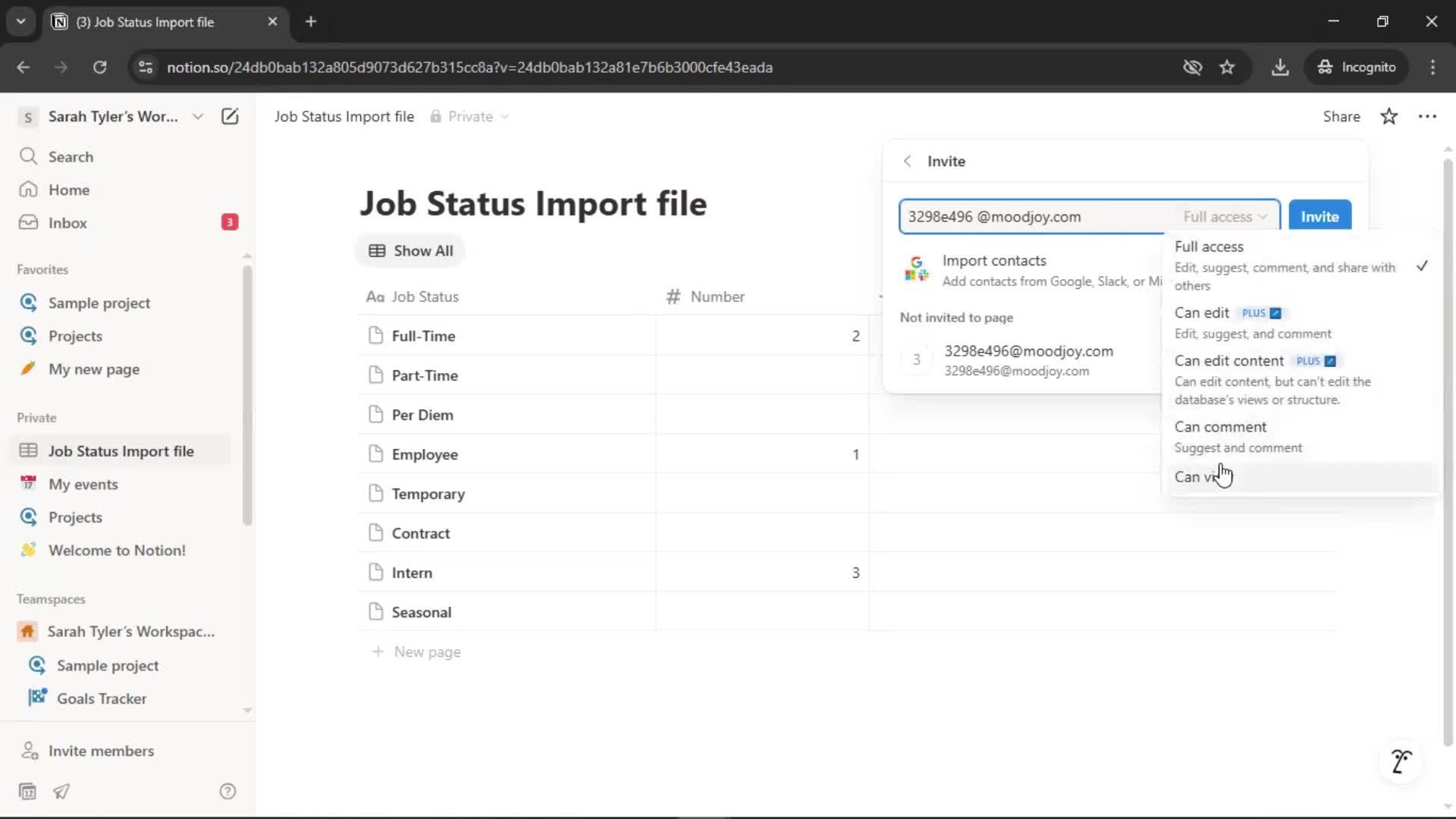Navigate back in browser
The image size is (1456, 819).
(24, 67)
